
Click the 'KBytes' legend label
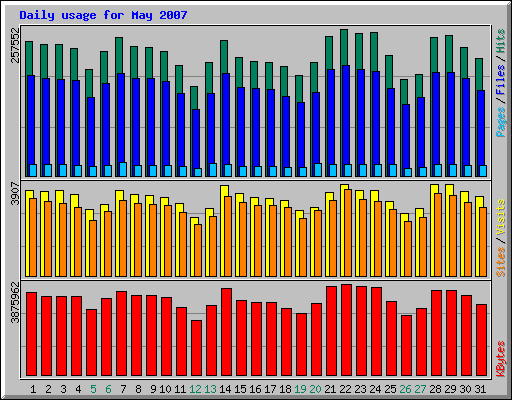tap(501, 359)
